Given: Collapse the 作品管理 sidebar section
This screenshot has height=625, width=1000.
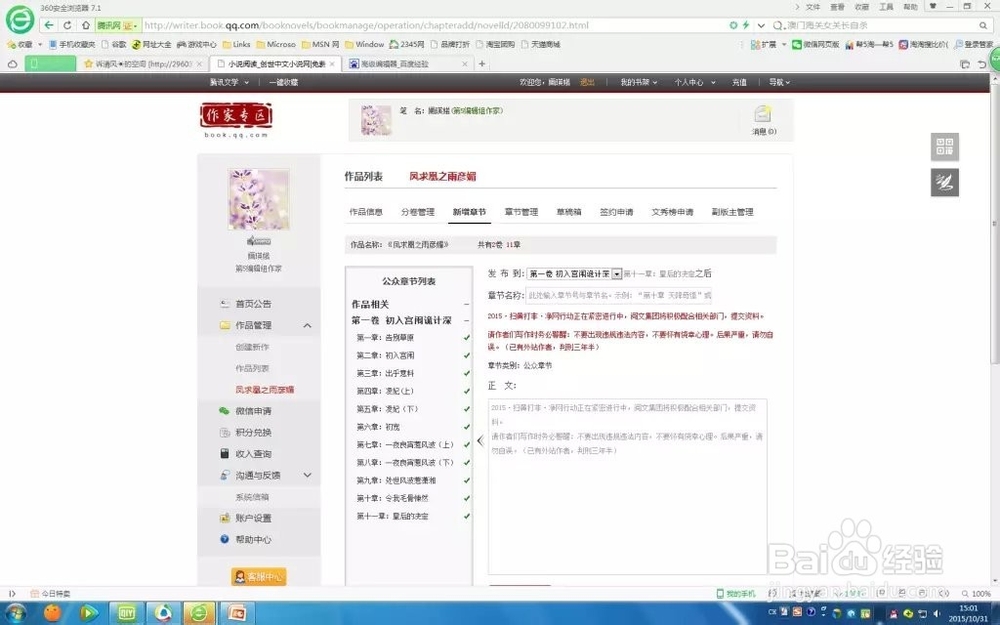Looking at the screenshot, I should click(x=307, y=324).
